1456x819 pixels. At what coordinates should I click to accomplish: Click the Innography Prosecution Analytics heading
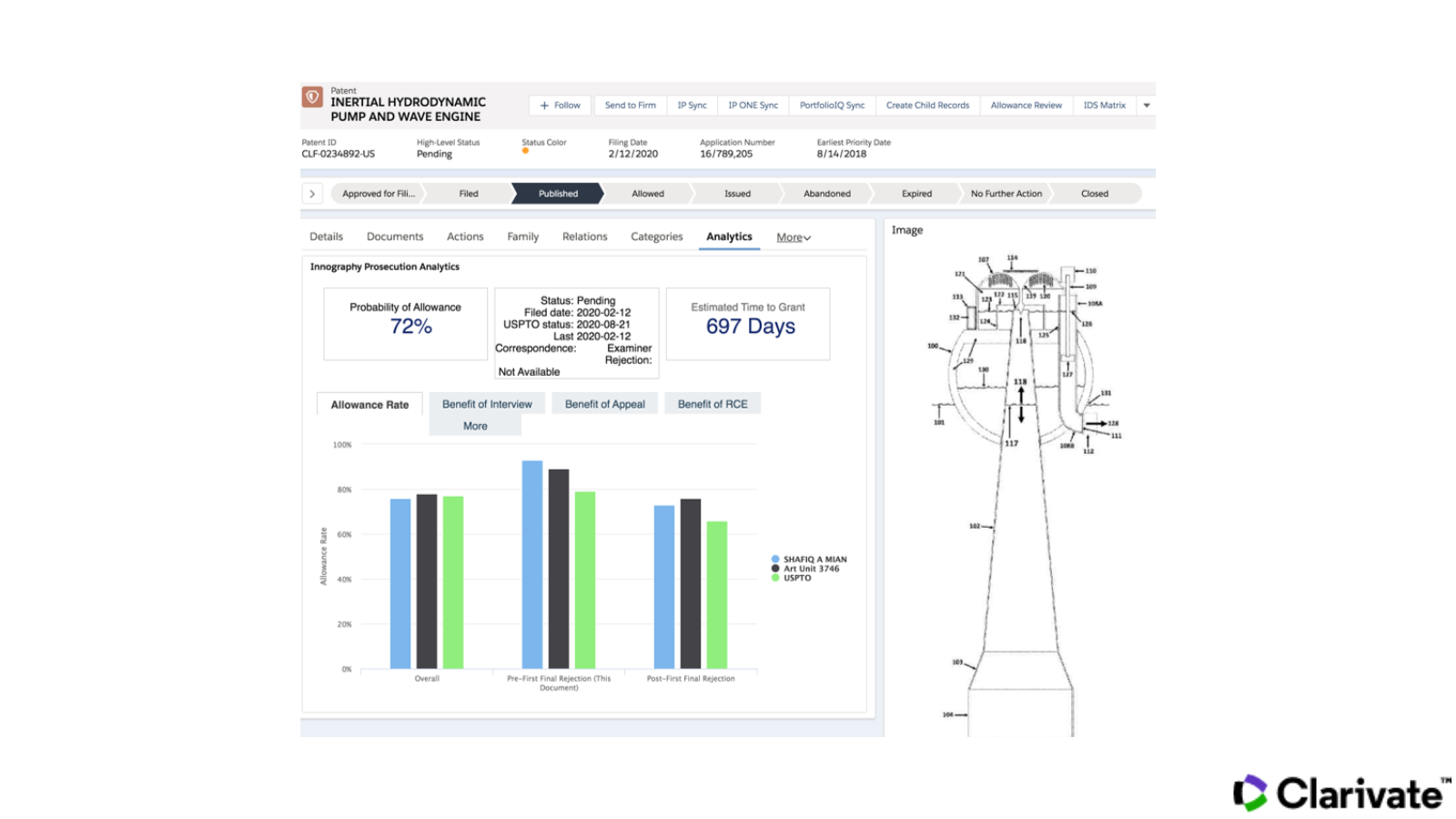tap(385, 267)
